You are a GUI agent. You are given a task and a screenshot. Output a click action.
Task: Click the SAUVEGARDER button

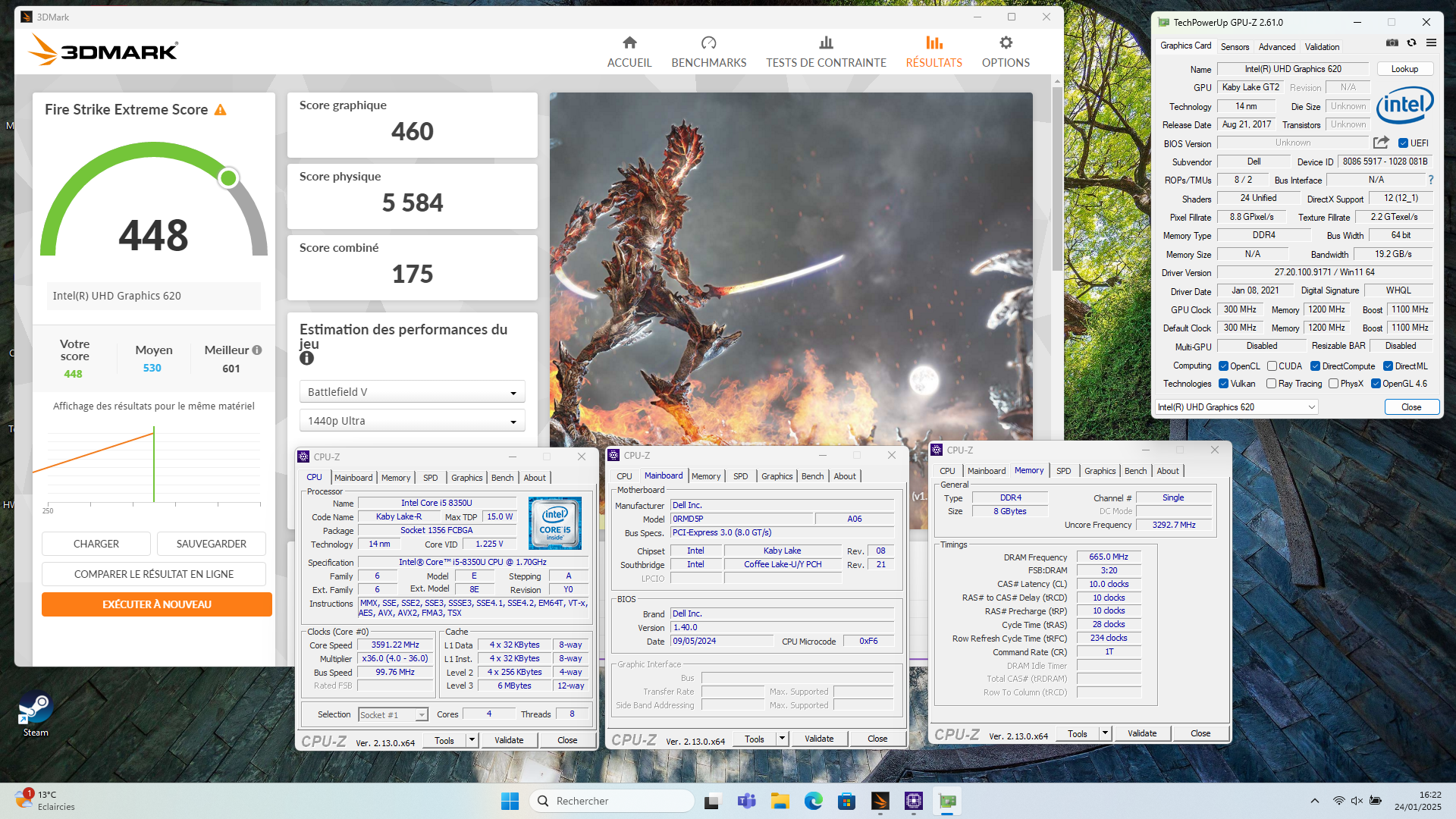tap(212, 544)
